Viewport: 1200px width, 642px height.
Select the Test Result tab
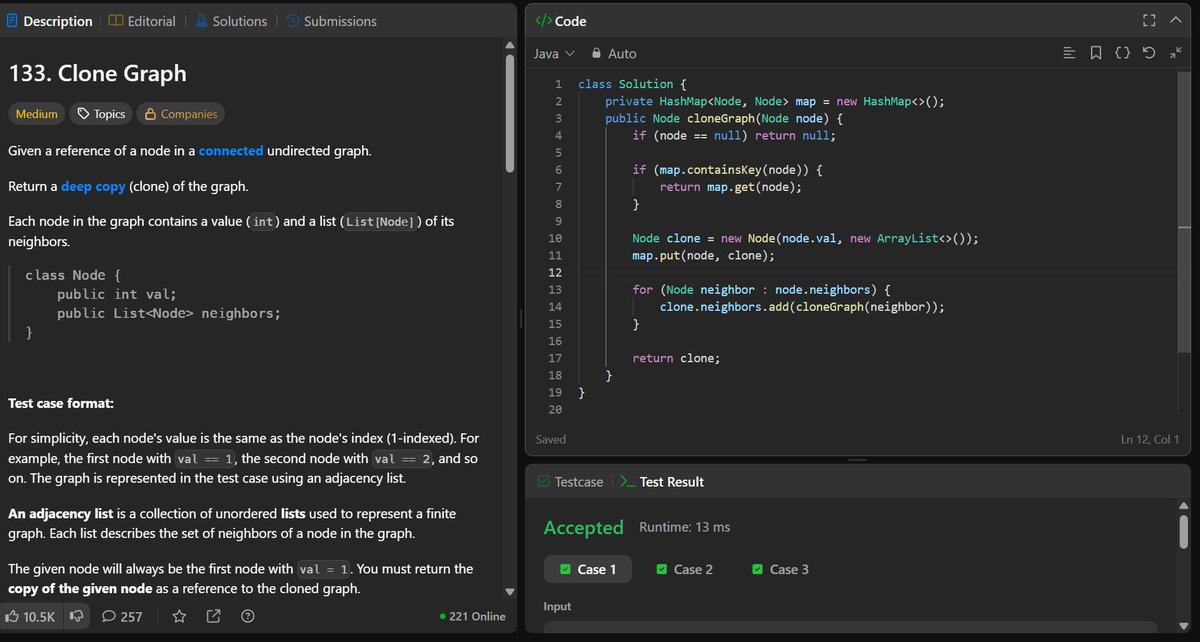tap(662, 482)
